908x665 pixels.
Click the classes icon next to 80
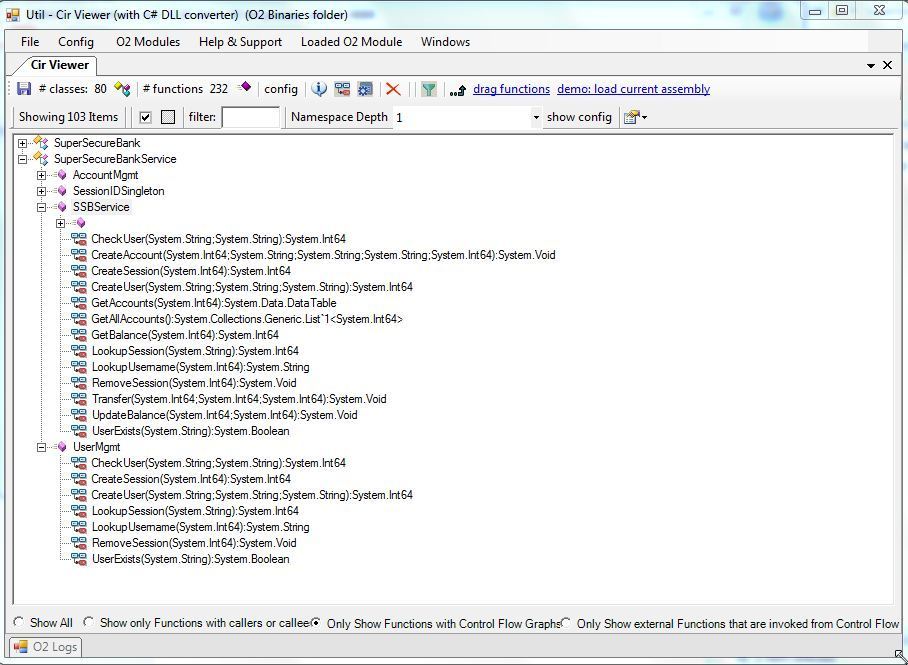pyautogui.click(x=122, y=89)
